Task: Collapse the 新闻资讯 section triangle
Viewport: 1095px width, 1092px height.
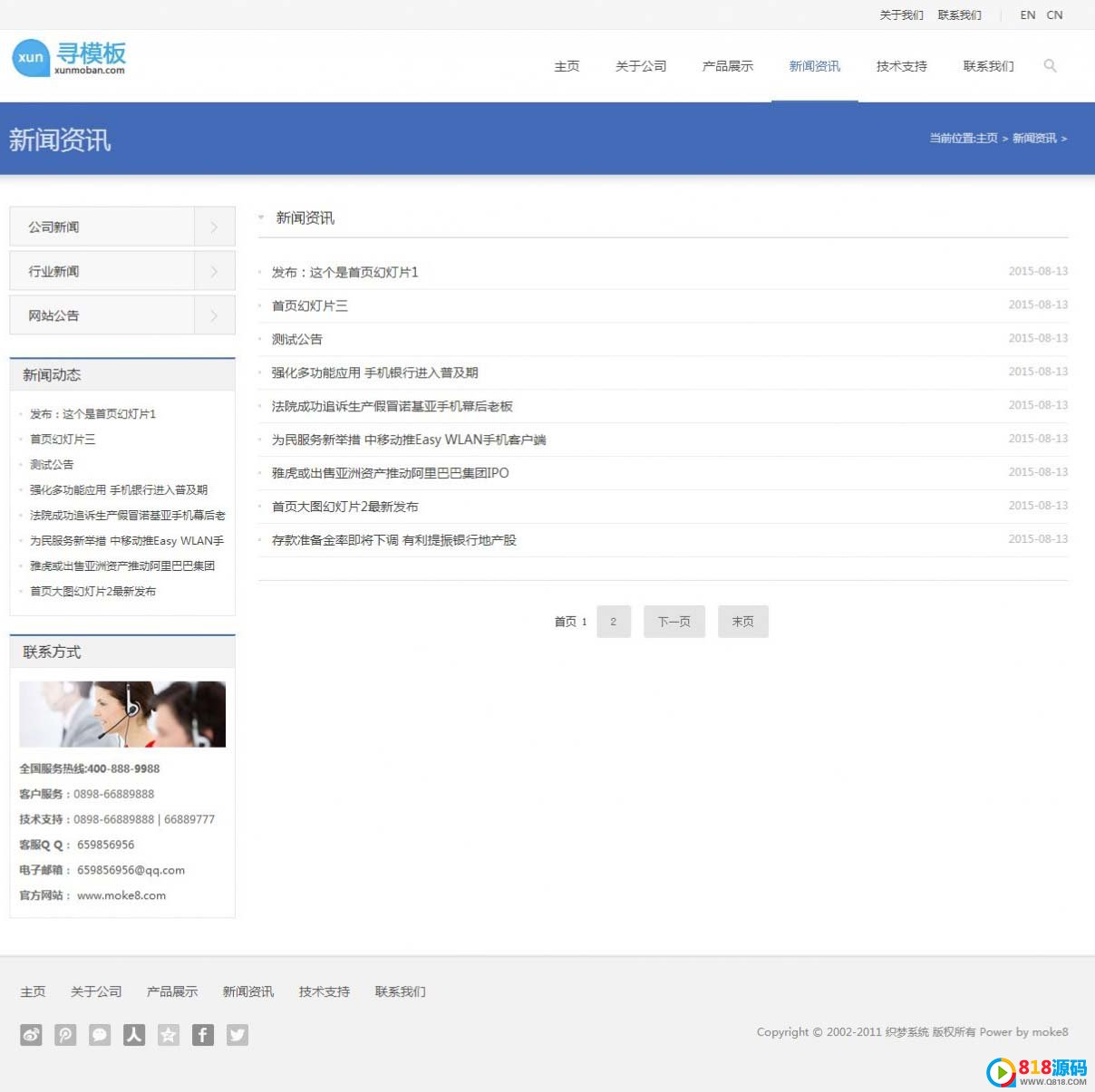Action: (261, 217)
